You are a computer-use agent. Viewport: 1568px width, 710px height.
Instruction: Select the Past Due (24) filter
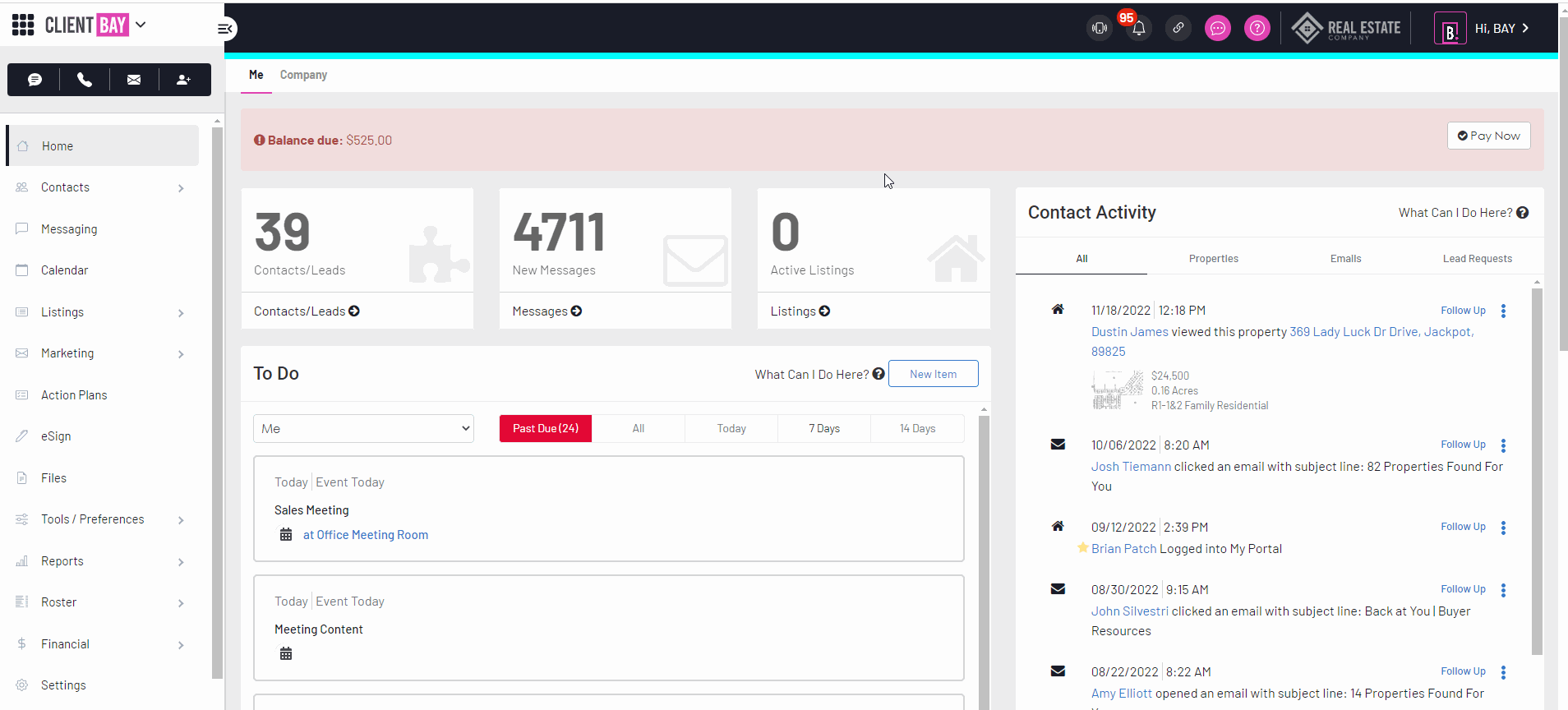tap(546, 429)
